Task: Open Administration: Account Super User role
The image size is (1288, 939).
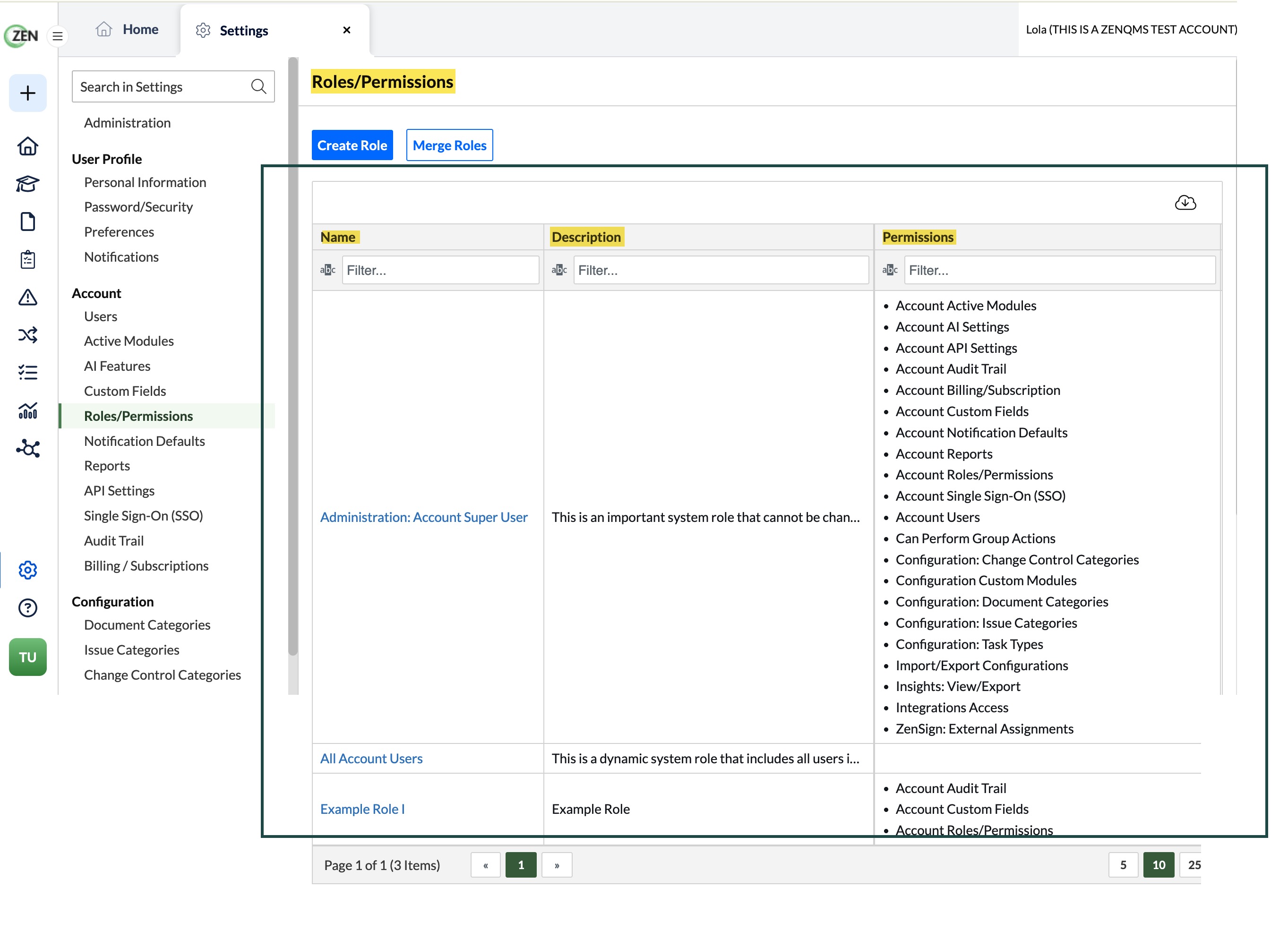Action: point(424,517)
